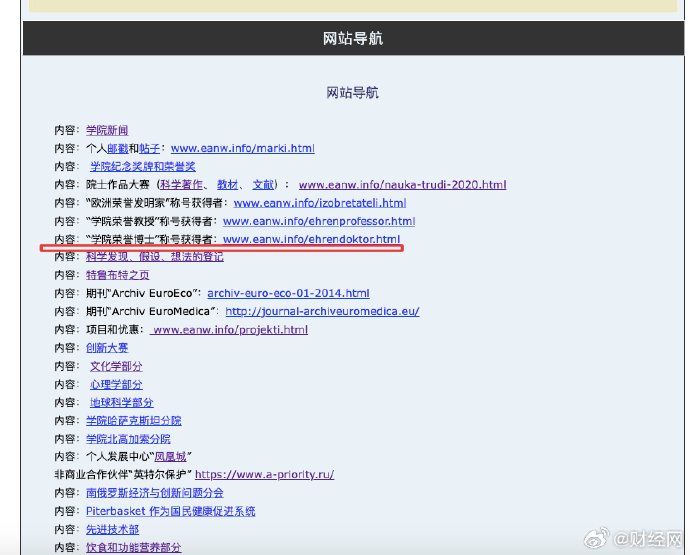The width and height of the screenshot is (690, 555).
Task: Open the 学院北高加索分院 link
Action: coord(128,439)
